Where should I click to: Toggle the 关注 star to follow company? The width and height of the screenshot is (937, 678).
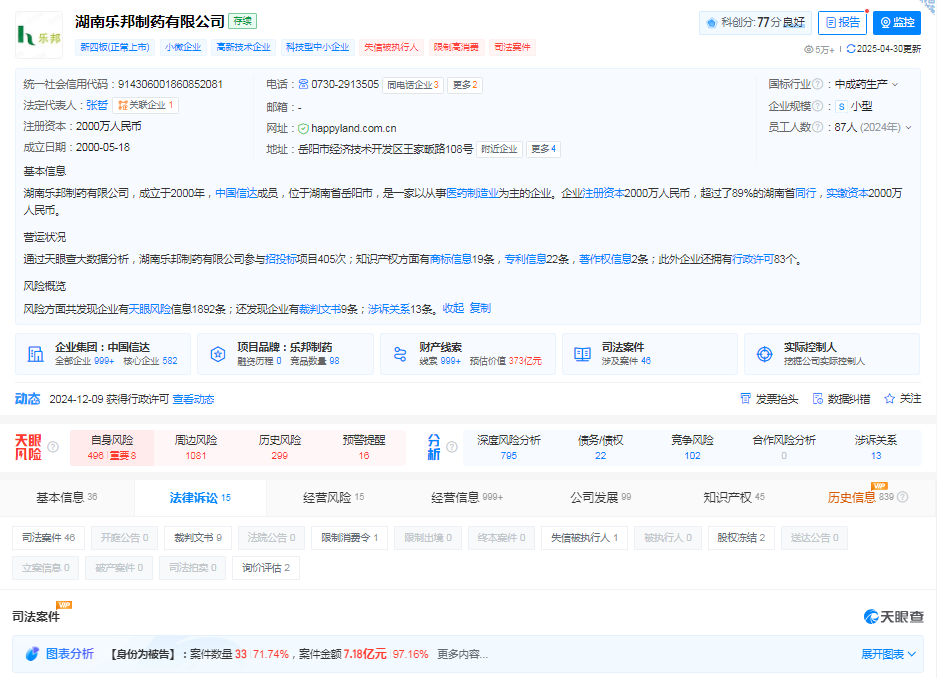coord(889,398)
